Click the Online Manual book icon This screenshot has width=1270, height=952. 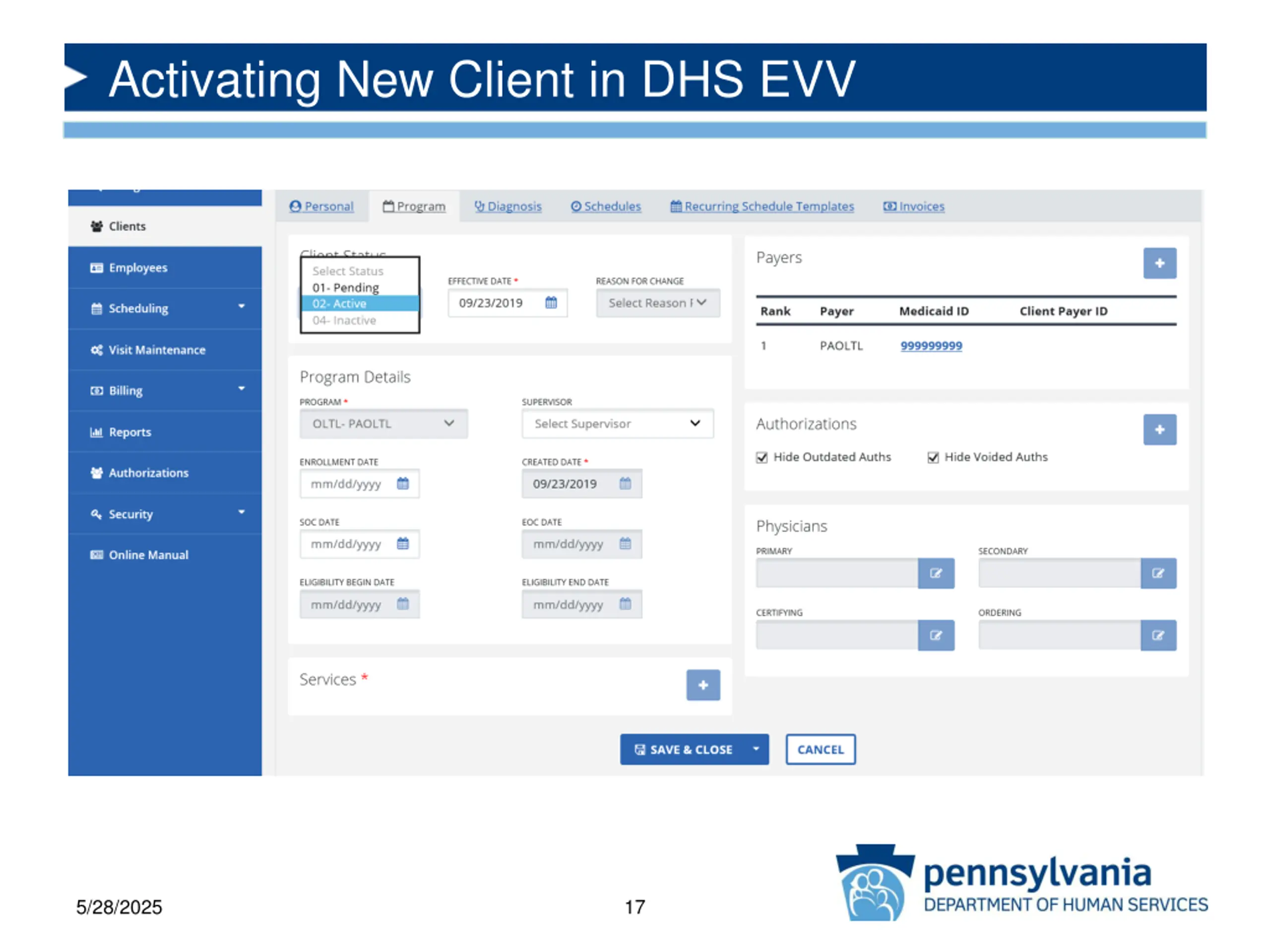tap(96, 555)
